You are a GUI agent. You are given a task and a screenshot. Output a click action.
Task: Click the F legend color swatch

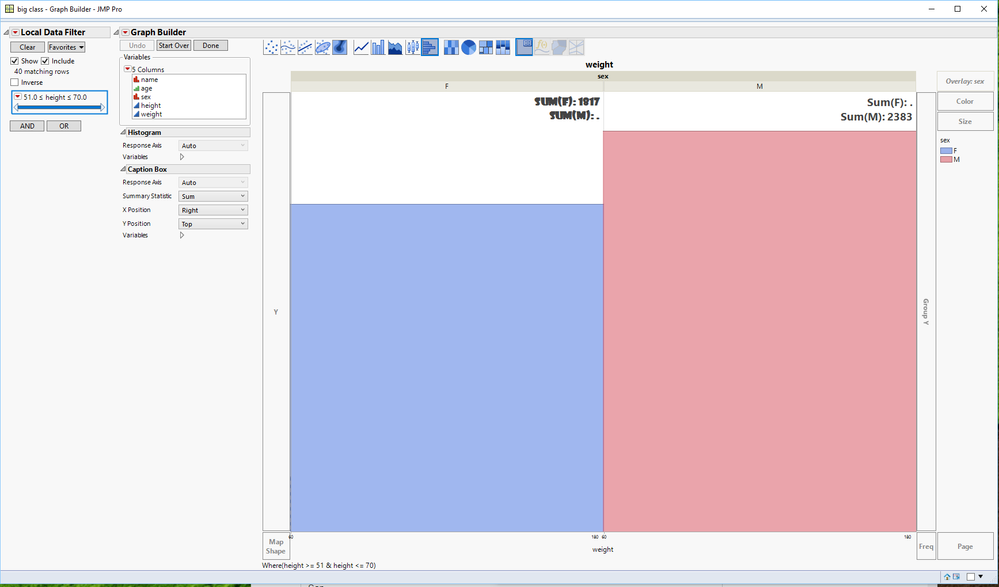point(946,150)
